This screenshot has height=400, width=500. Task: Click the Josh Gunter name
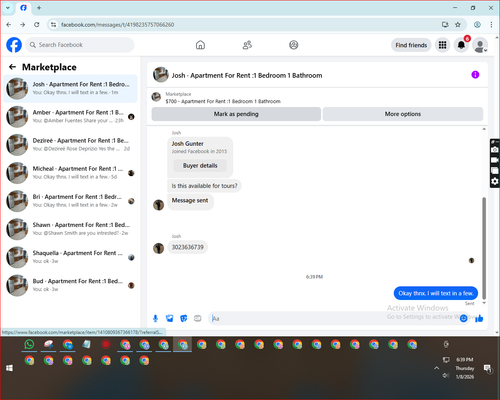point(187,144)
